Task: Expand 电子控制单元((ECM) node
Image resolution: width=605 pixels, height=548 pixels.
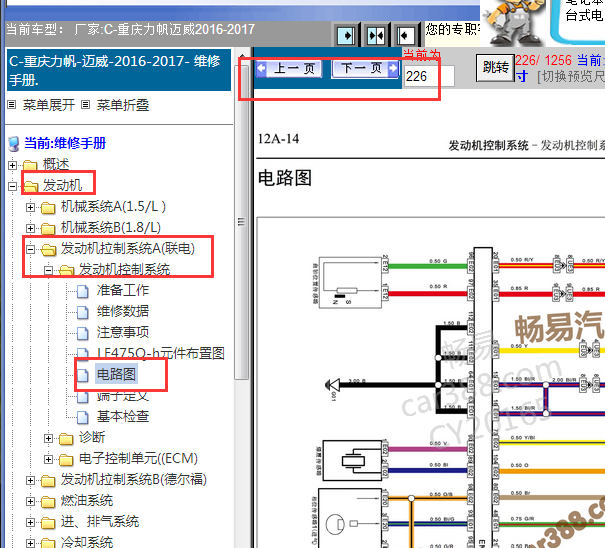Action: 48,459
